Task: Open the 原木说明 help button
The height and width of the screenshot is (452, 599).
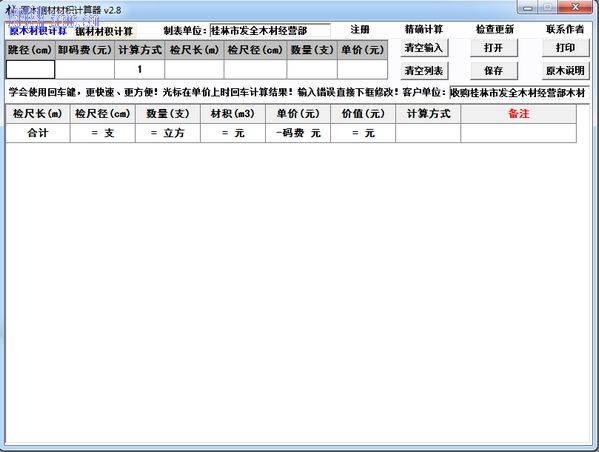Action: pos(565,71)
